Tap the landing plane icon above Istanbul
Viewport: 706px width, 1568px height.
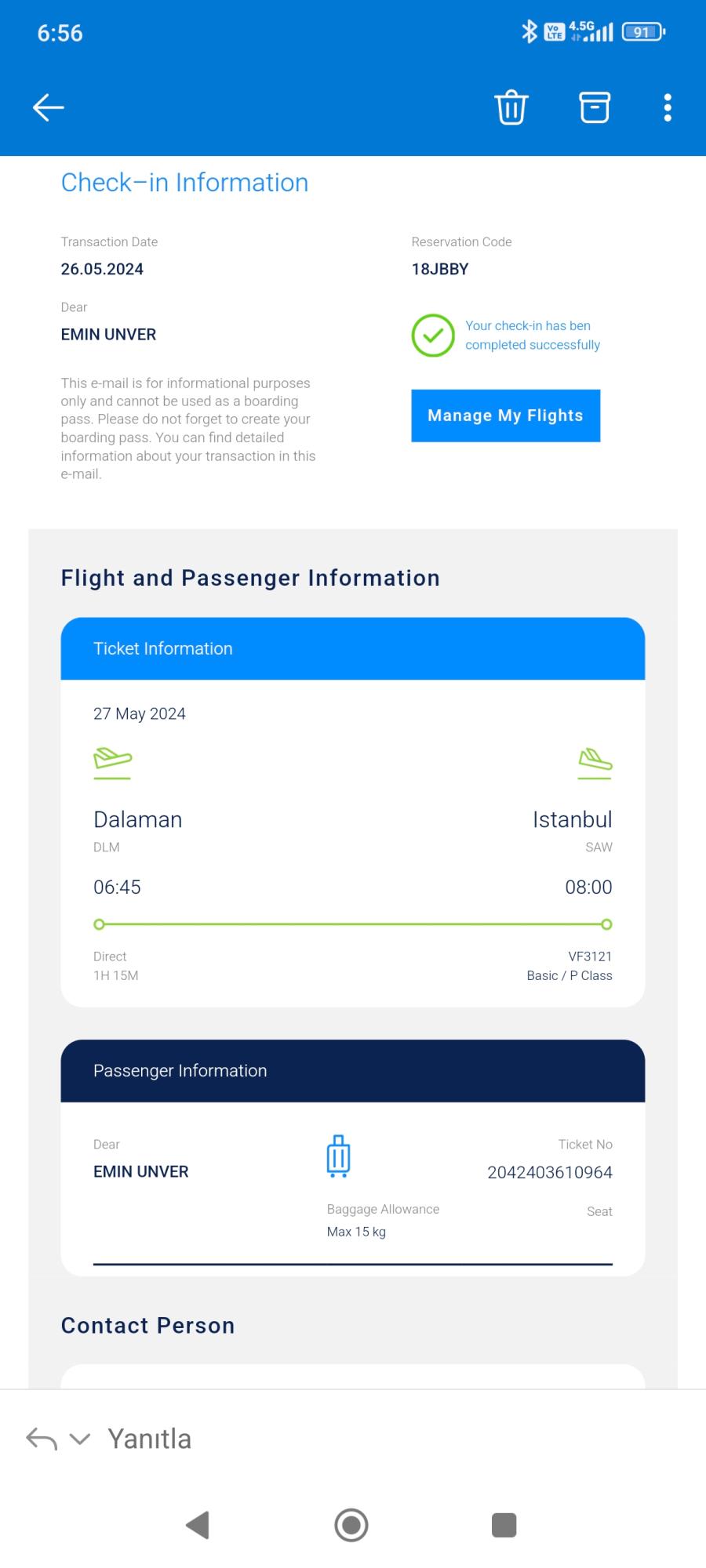coord(595,760)
